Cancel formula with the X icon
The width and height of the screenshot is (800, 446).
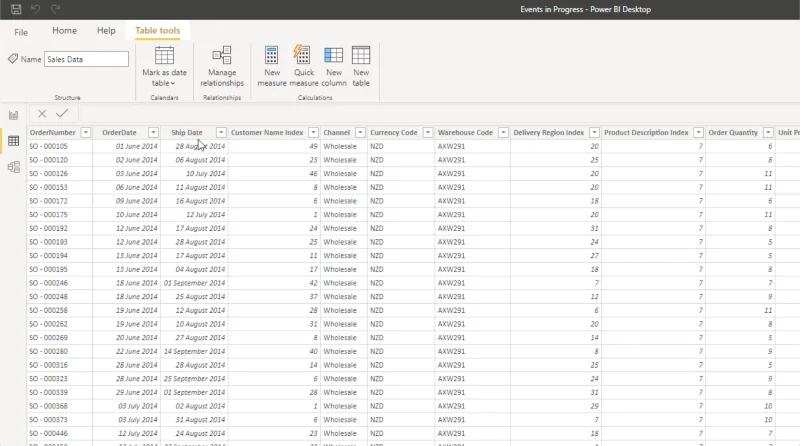coord(42,114)
